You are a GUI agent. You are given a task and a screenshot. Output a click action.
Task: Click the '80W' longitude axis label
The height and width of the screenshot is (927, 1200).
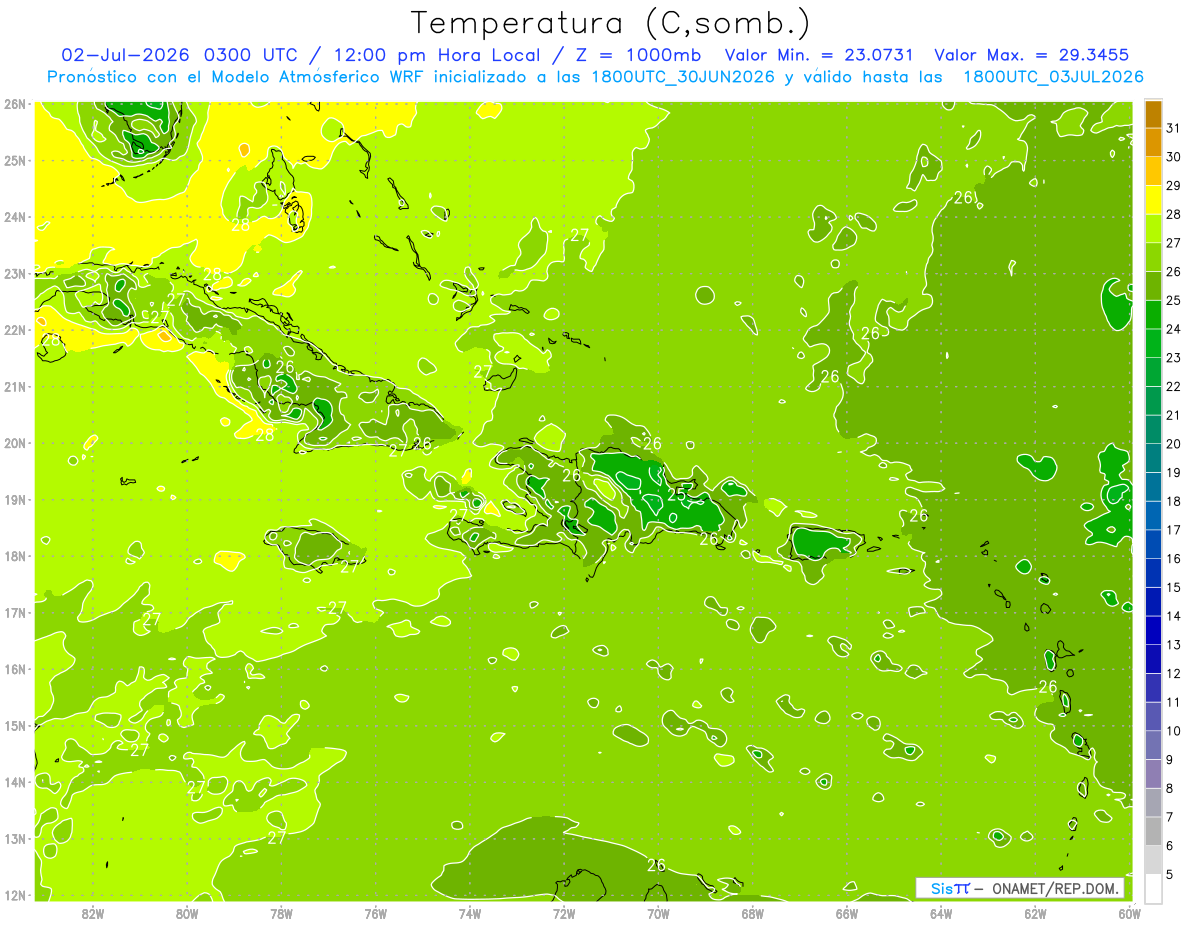point(187,913)
